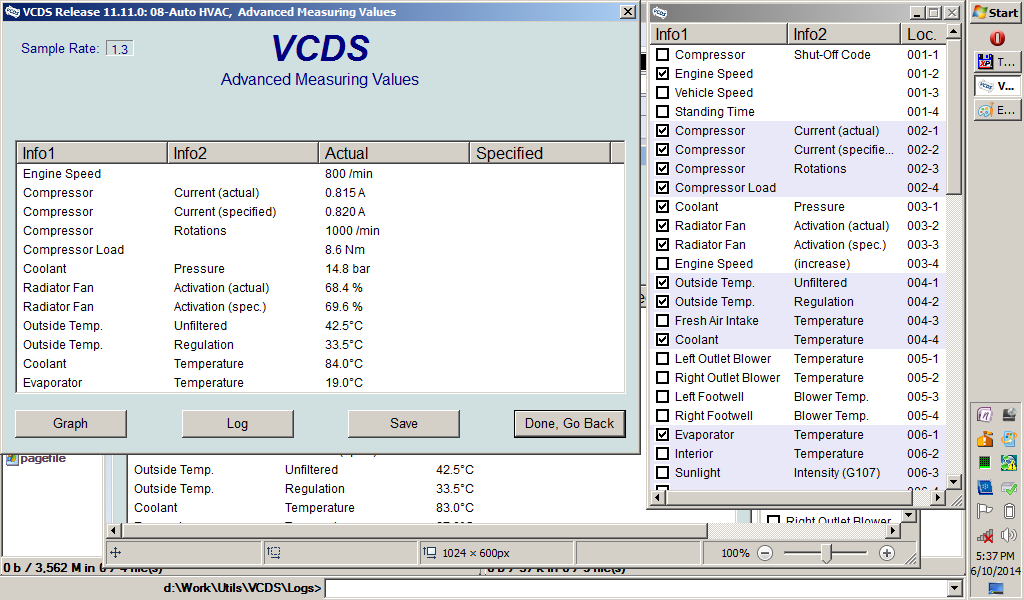Check the Vehicle Speed checkbox

pos(662,93)
